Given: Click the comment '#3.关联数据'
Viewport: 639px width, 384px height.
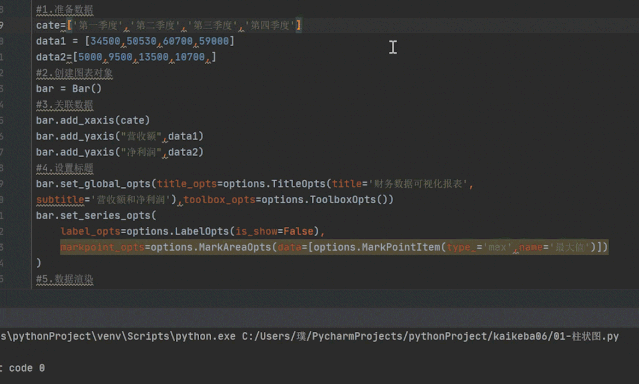Looking at the screenshot, I should tap(64, 105).
